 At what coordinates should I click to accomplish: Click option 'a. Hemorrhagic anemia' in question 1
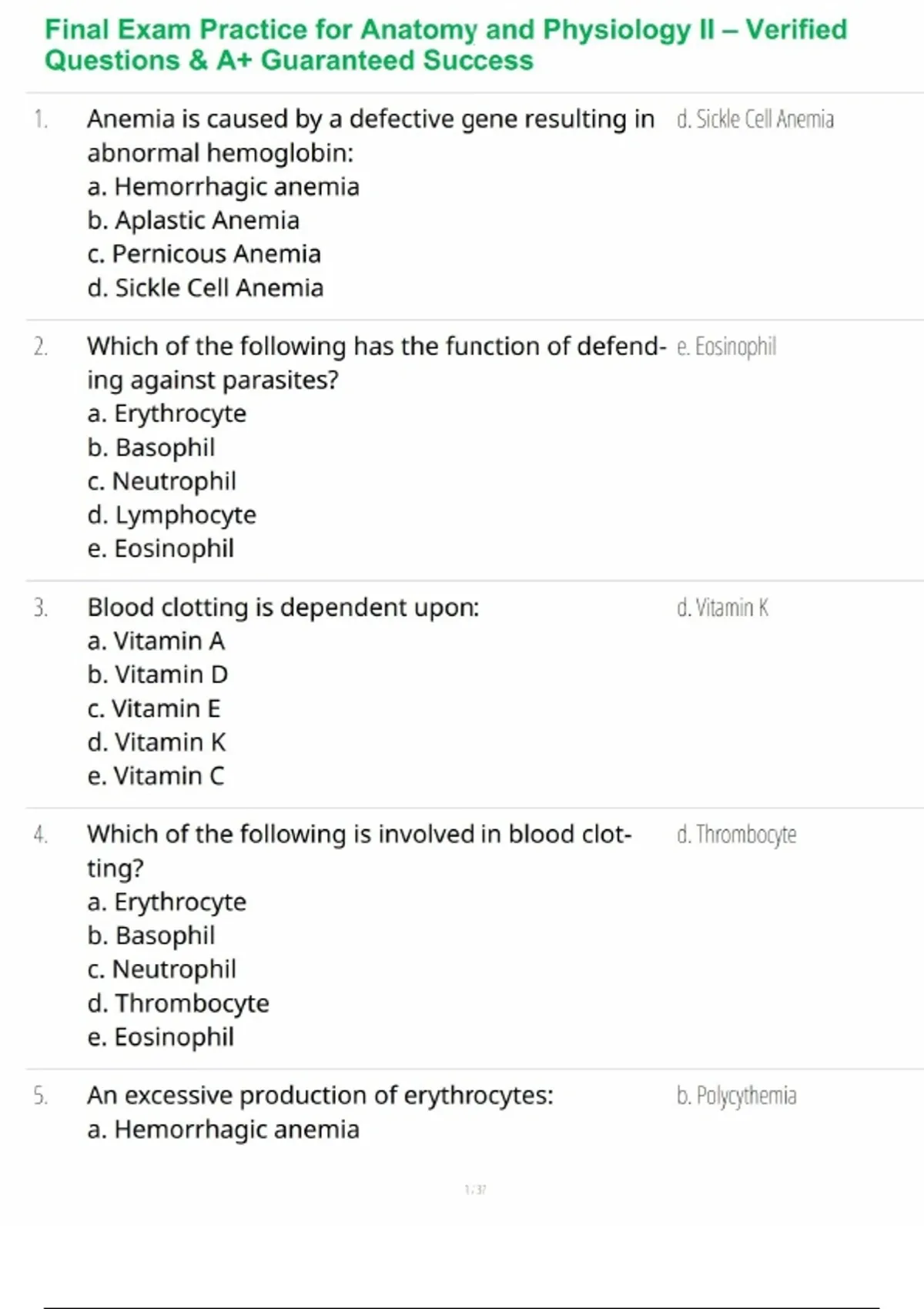223,187
